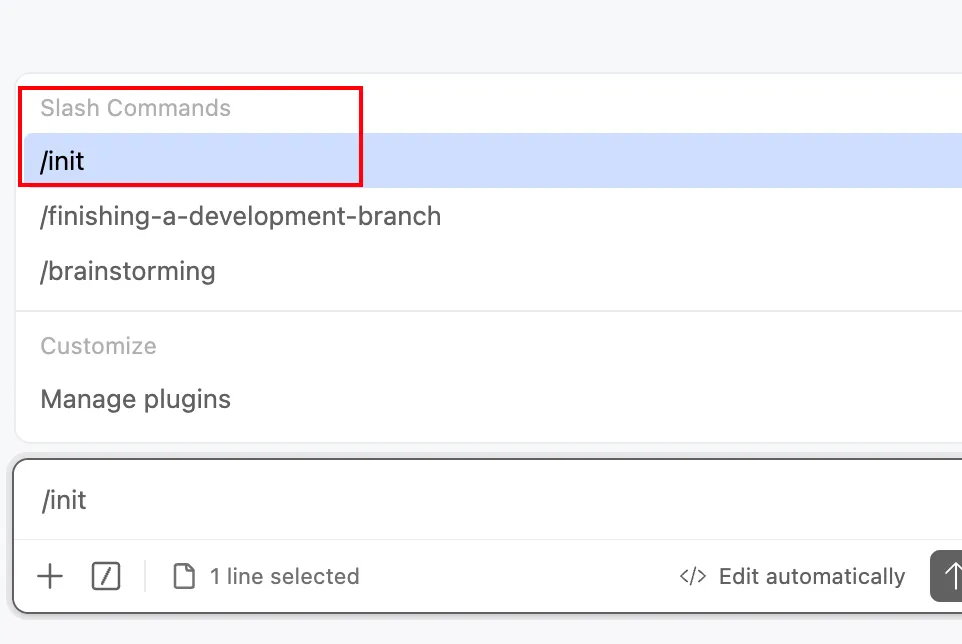Choose /finishing-a-development-branch command
The width and height of the screenshot is (962, 644).
click(240, 216)
